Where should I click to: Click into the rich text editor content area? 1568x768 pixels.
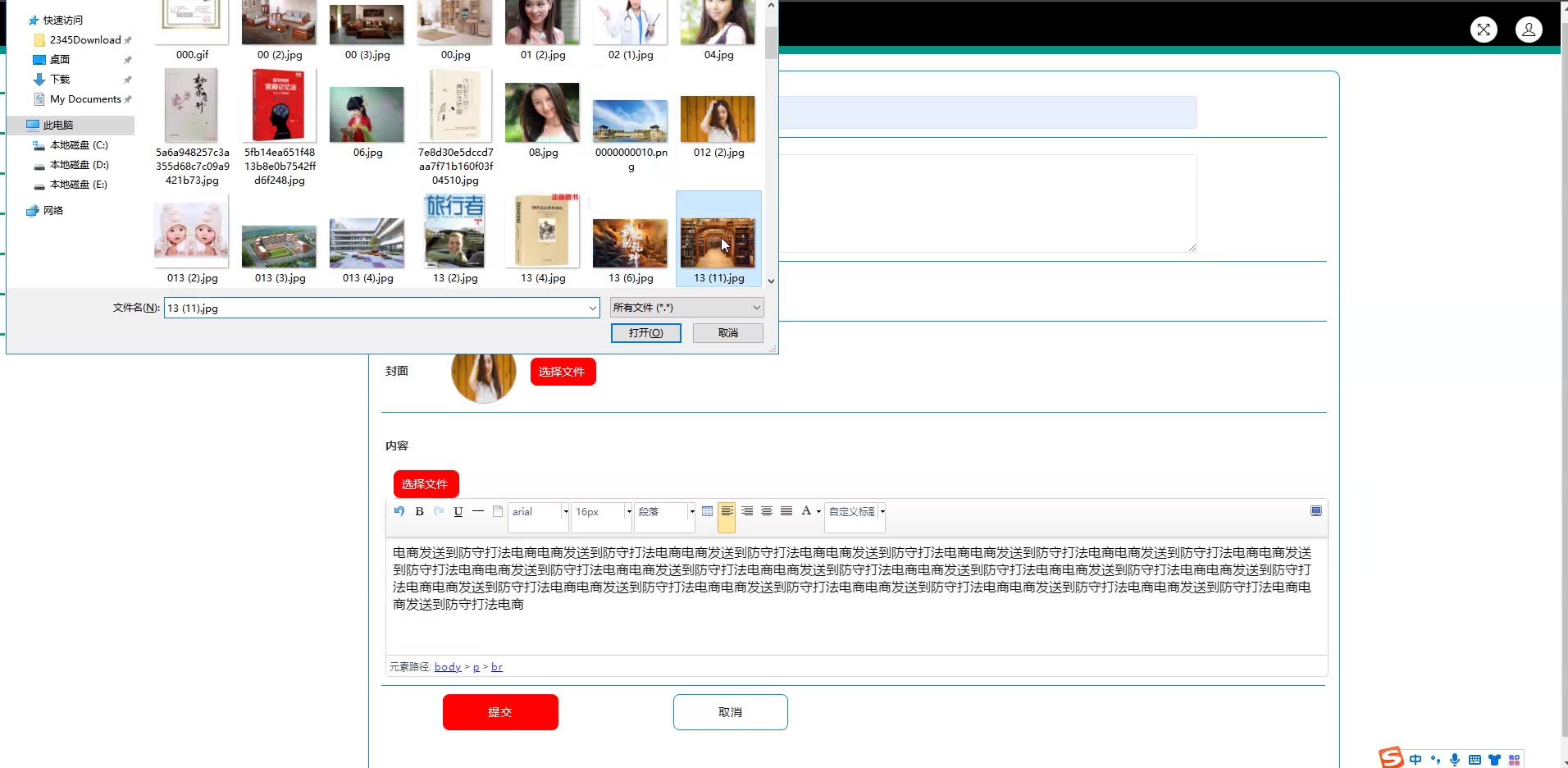[x=856, y=596]
